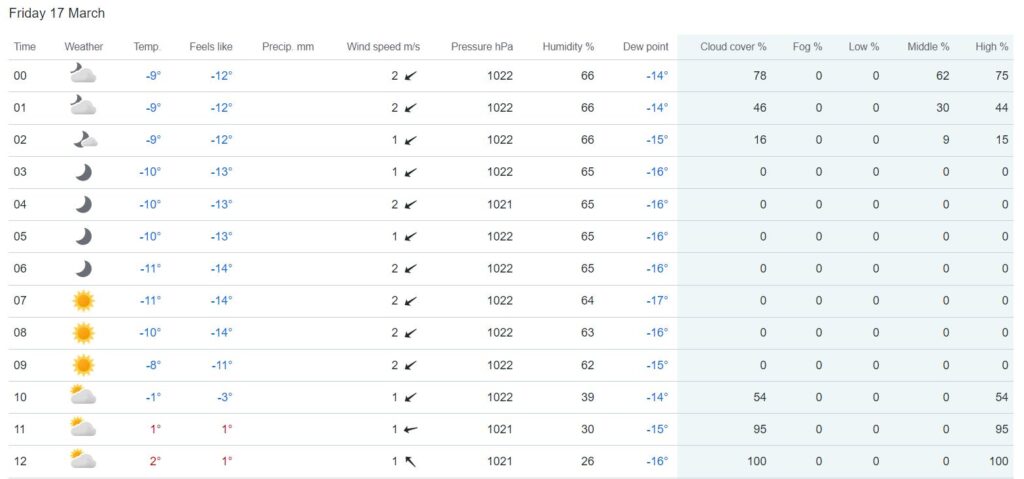Image resolution: width=1024 pixels, height=479 pixels.
Task: Click the Cloud cover % column header
Action: coord(733,47)
